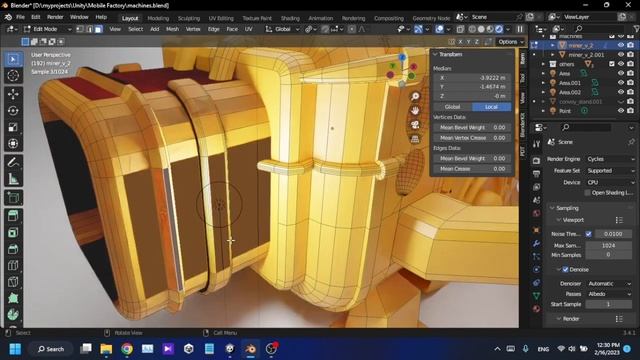Pause viewport rendering preview
This screenshot has height=360, width=640.
520,29
